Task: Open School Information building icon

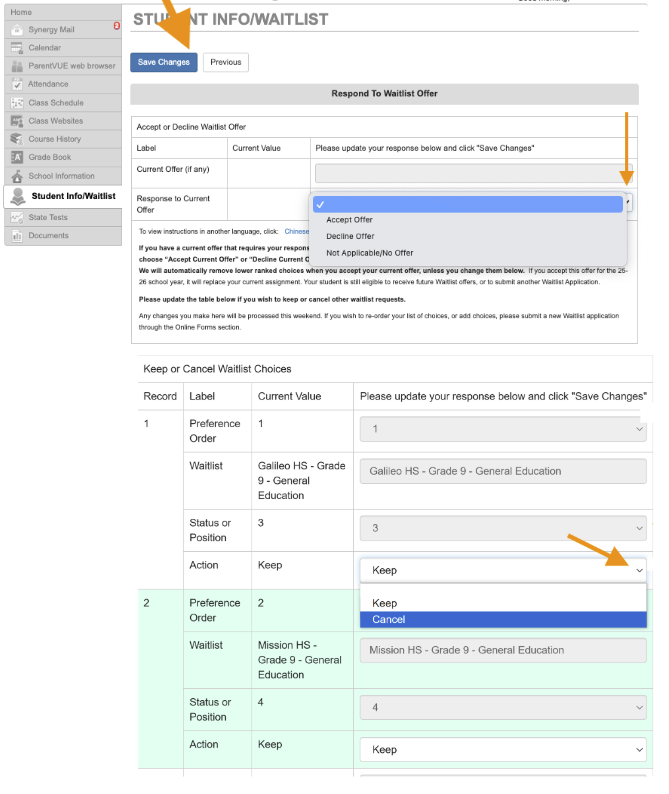Action: point(17,176)
